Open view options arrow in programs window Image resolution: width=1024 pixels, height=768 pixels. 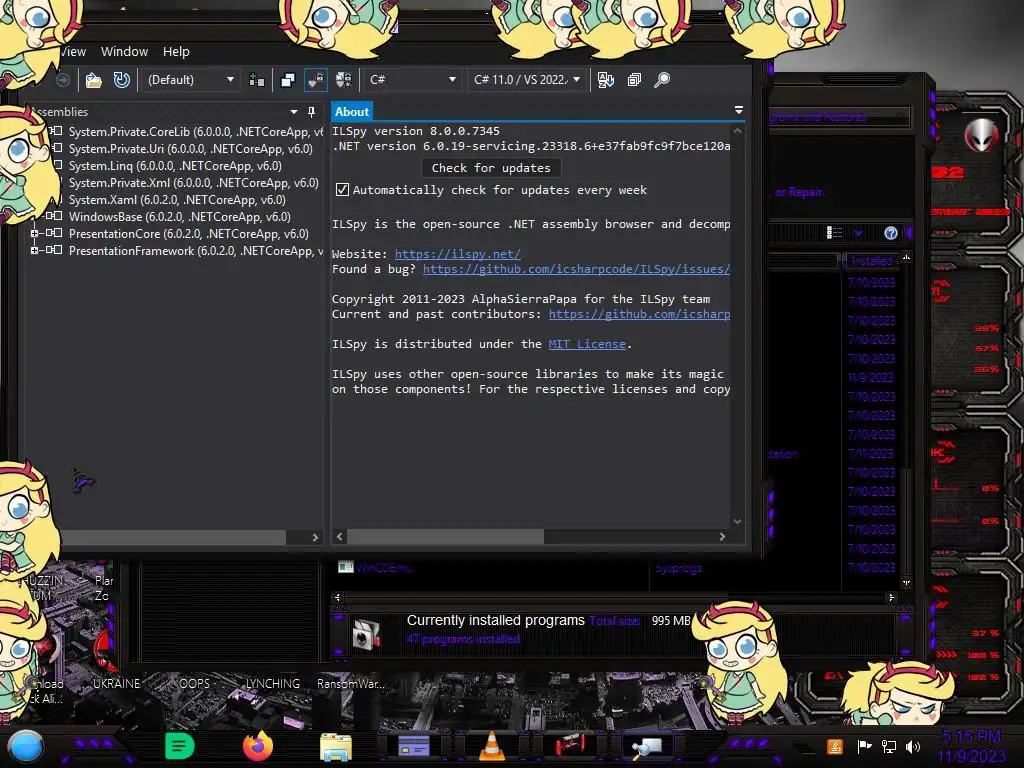point(858,233)
